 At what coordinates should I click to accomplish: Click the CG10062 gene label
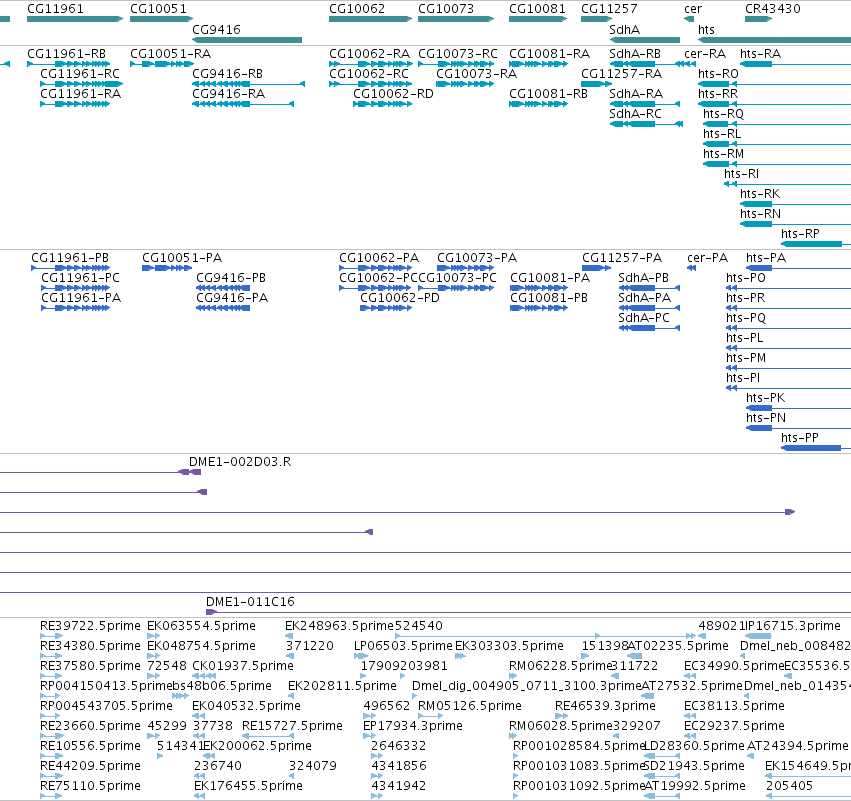(357, 9)
